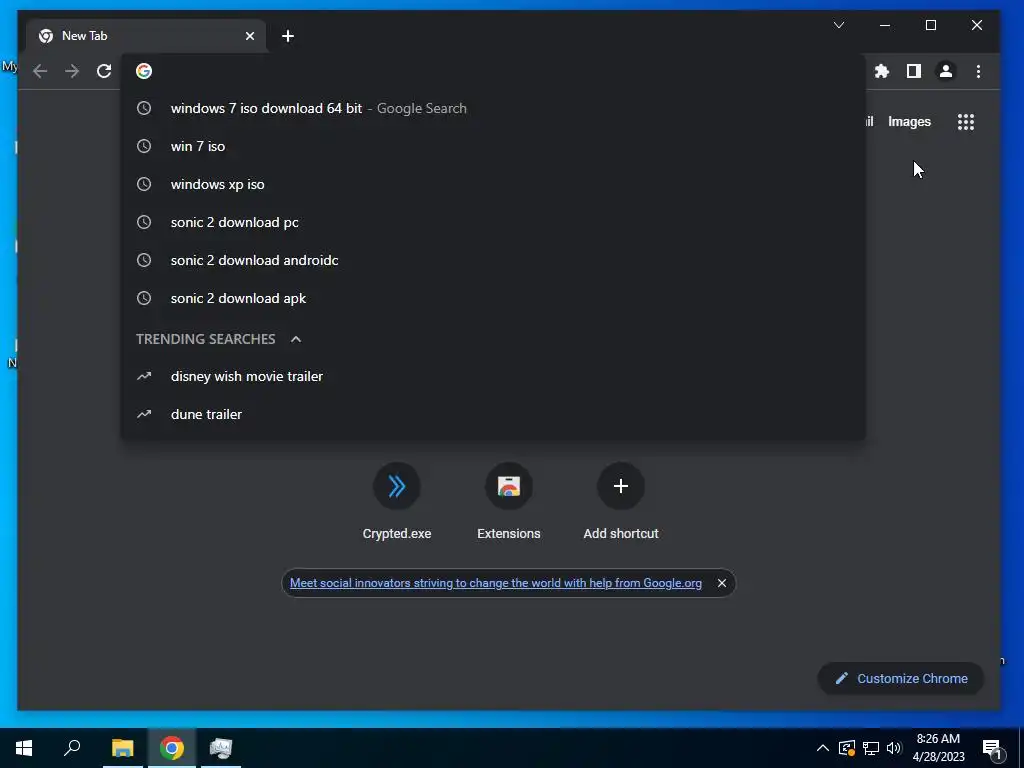
Task: Click the Add shortcut button
Action: [620, 502]
